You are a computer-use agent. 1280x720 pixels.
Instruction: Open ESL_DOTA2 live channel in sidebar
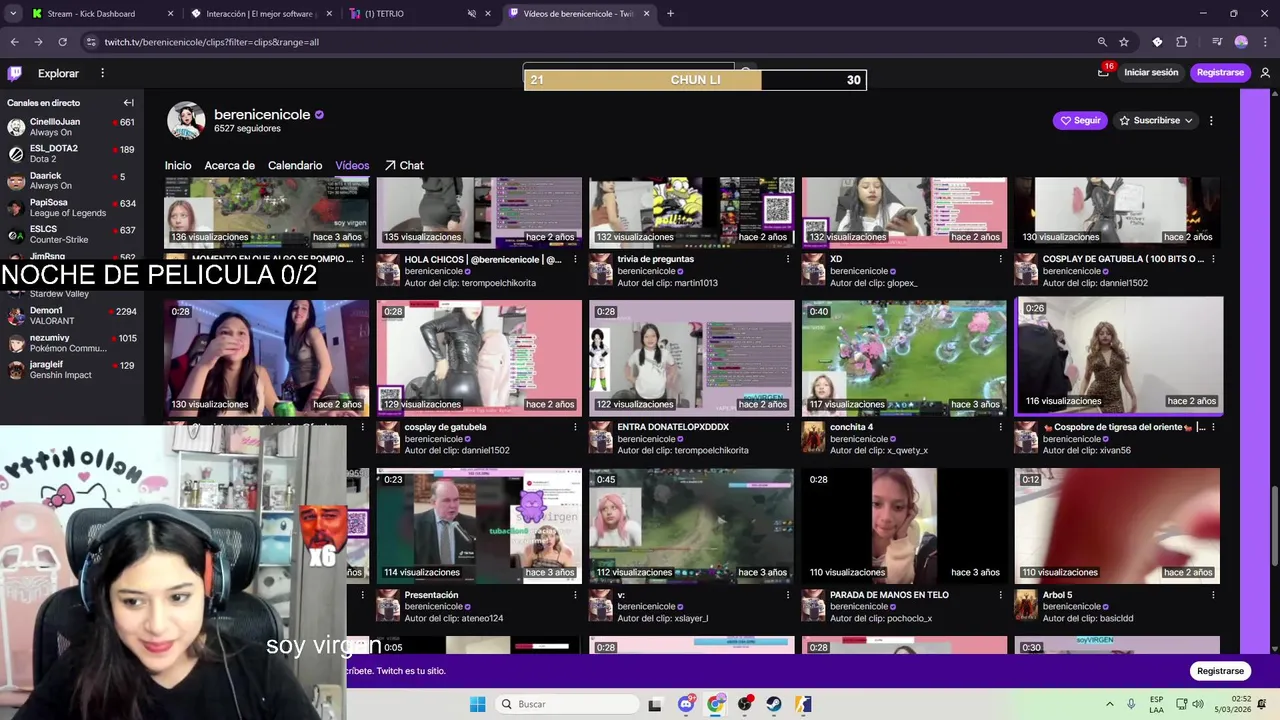pyautogui.click(x=70, y=154)
